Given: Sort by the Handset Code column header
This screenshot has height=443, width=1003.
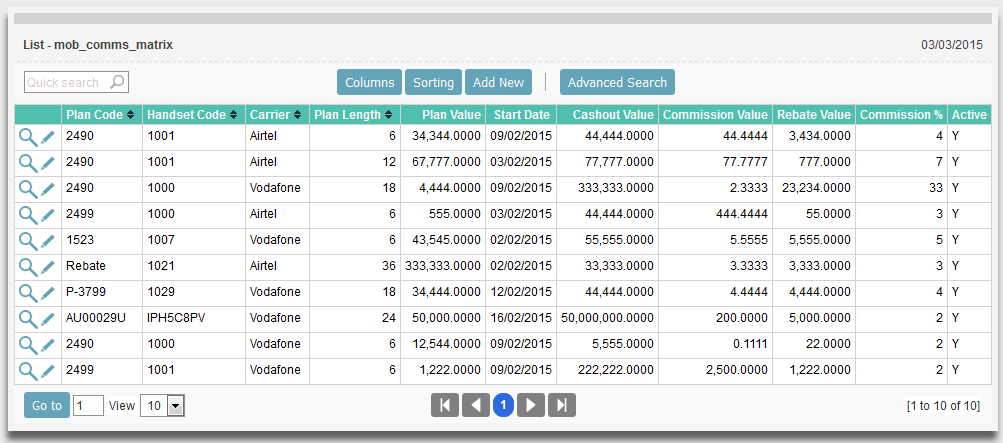Looking at the screenshot, I should (x=192, y=115).
